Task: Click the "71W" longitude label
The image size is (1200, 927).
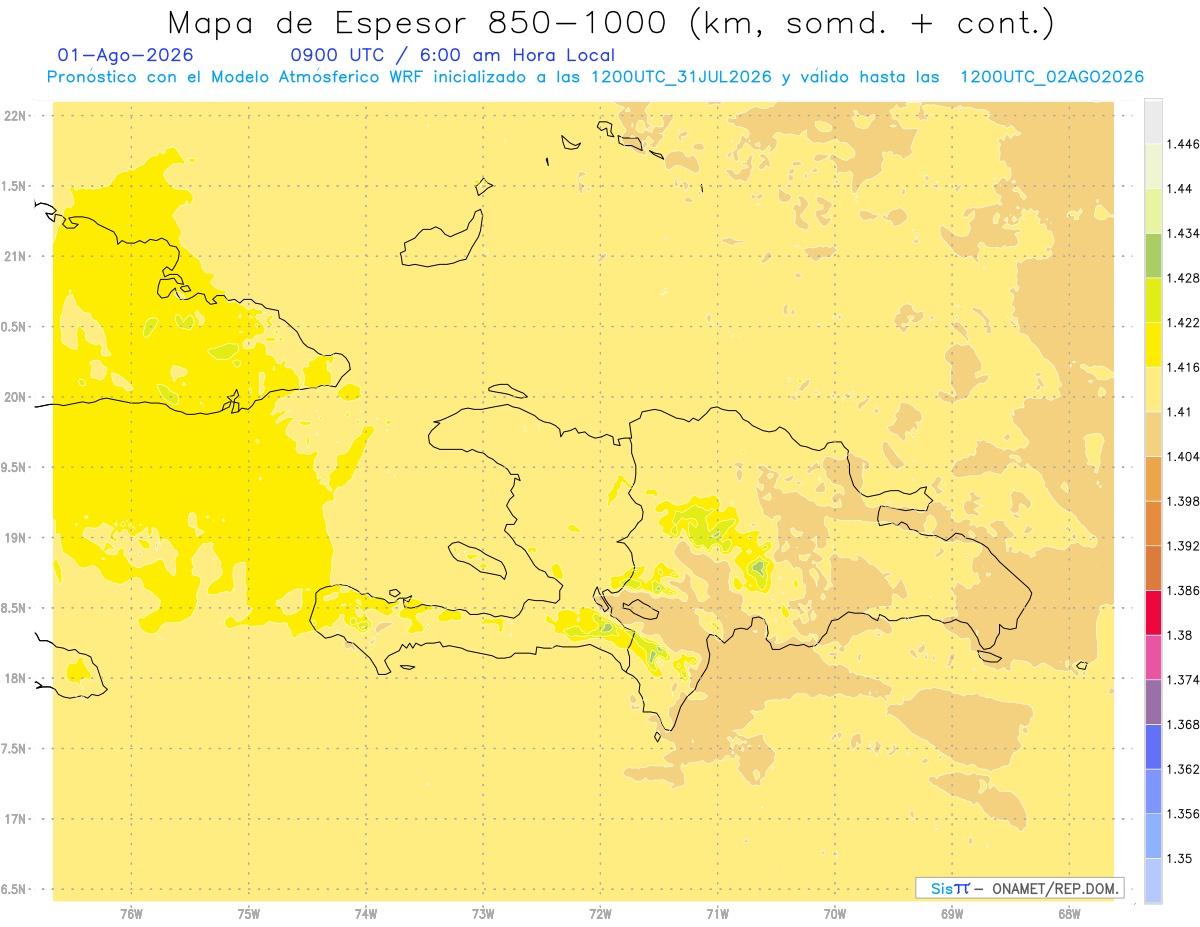Action: tap(717, 913)
